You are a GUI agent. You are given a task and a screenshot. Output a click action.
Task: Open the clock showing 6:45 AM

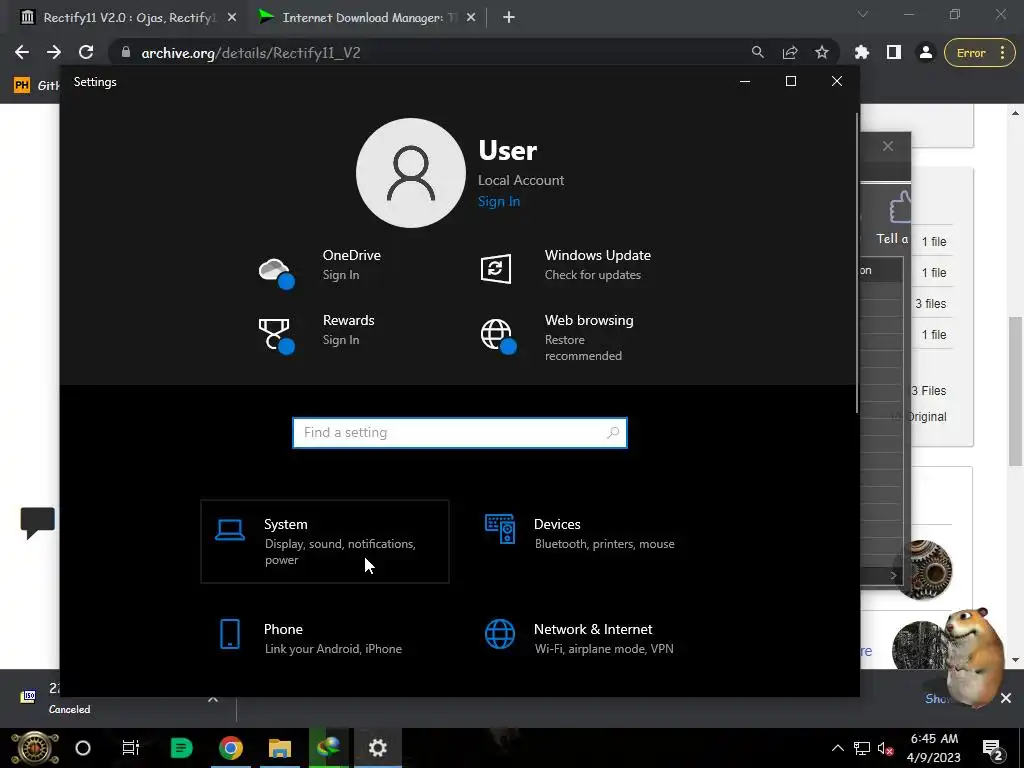934,748
